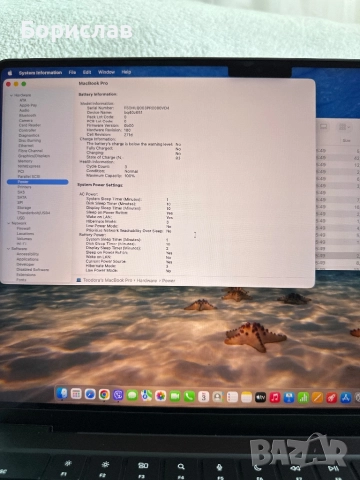Image resolution: width=360 pixels, height=480 pixels.
Task: Open Finder from the Dock
Action: click(x=62, y=394)
